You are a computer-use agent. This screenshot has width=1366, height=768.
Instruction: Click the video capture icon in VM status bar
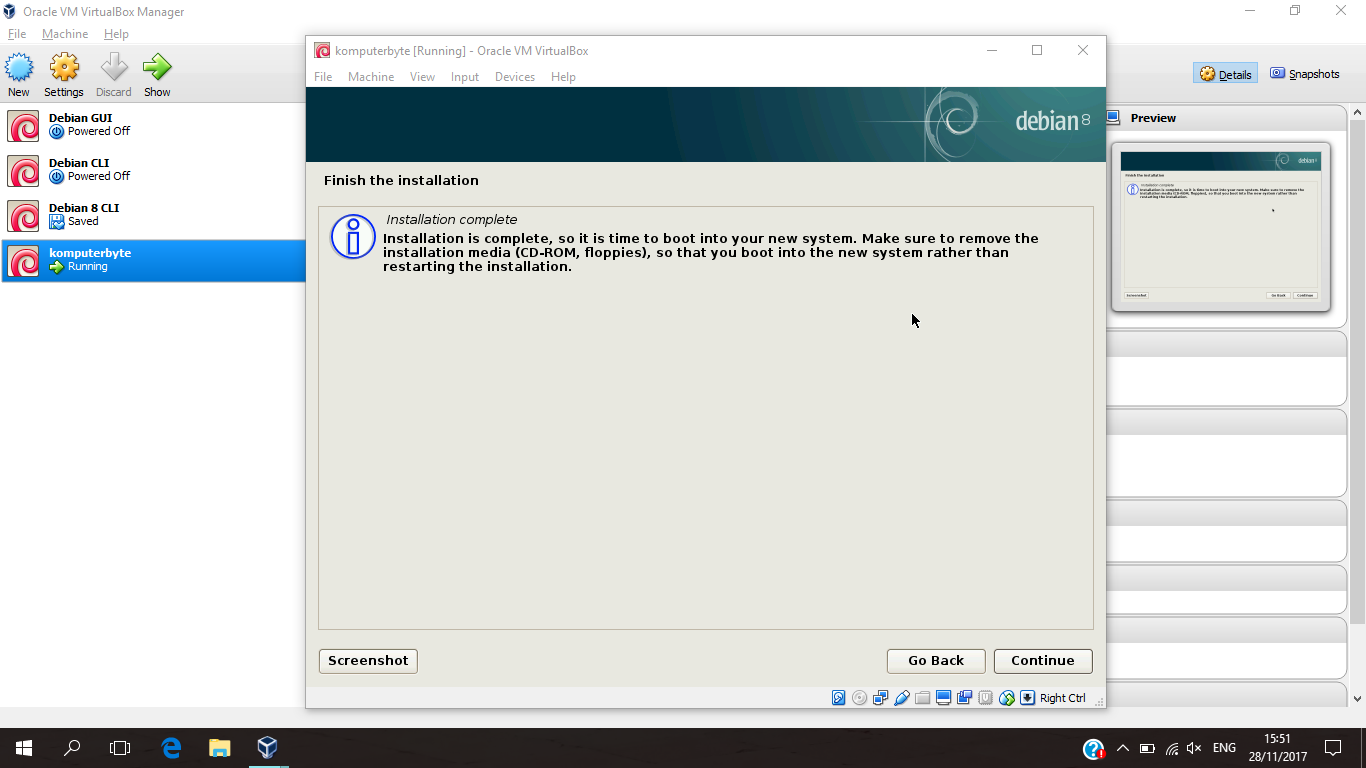(x=965, y=698)
